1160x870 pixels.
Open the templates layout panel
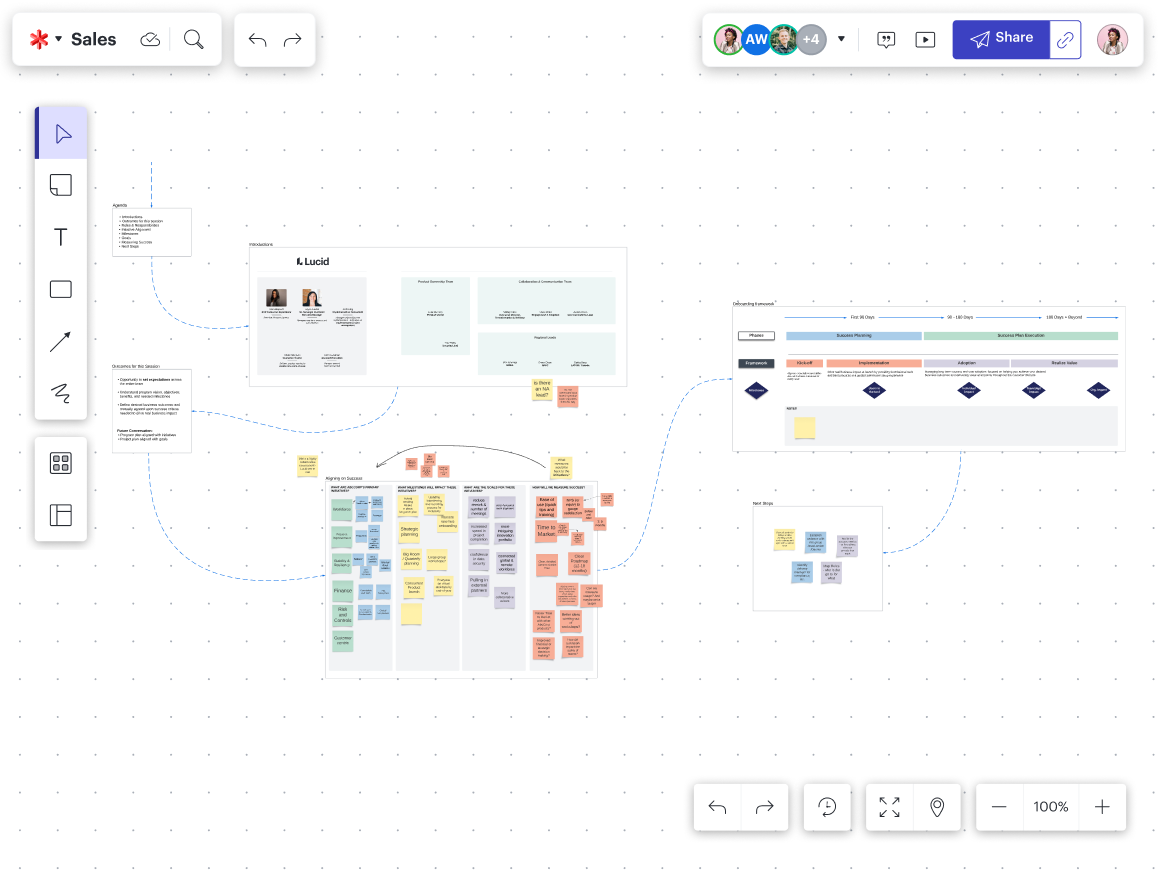tap(61, 515)
